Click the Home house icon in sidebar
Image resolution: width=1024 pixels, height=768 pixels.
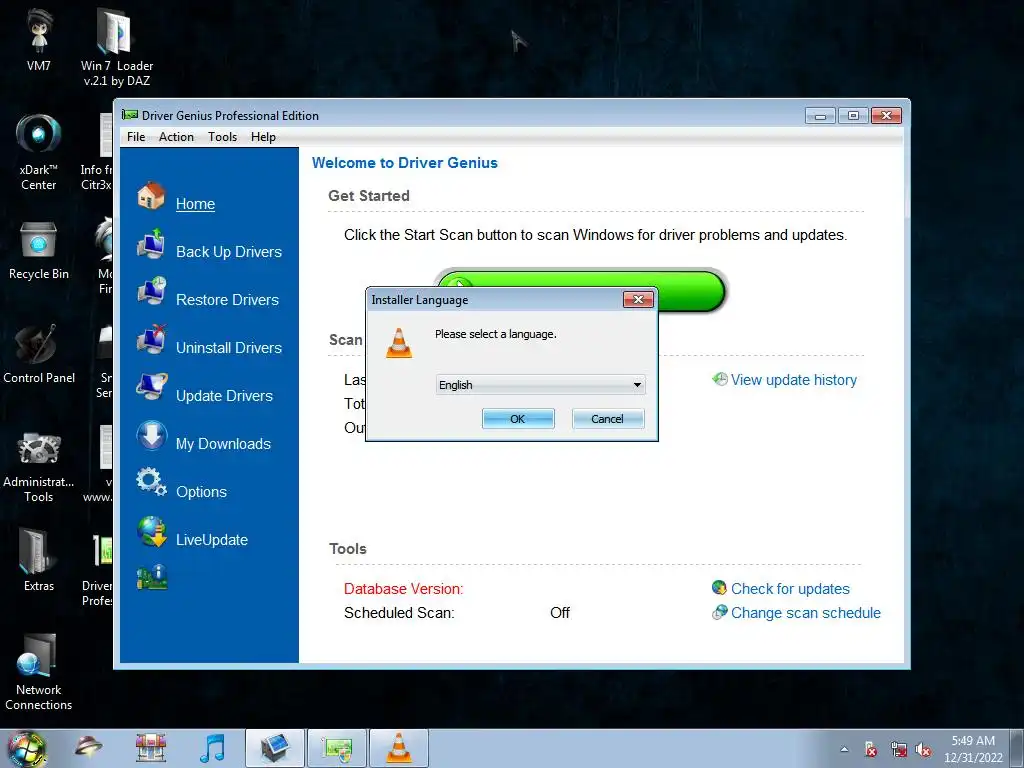152,196
